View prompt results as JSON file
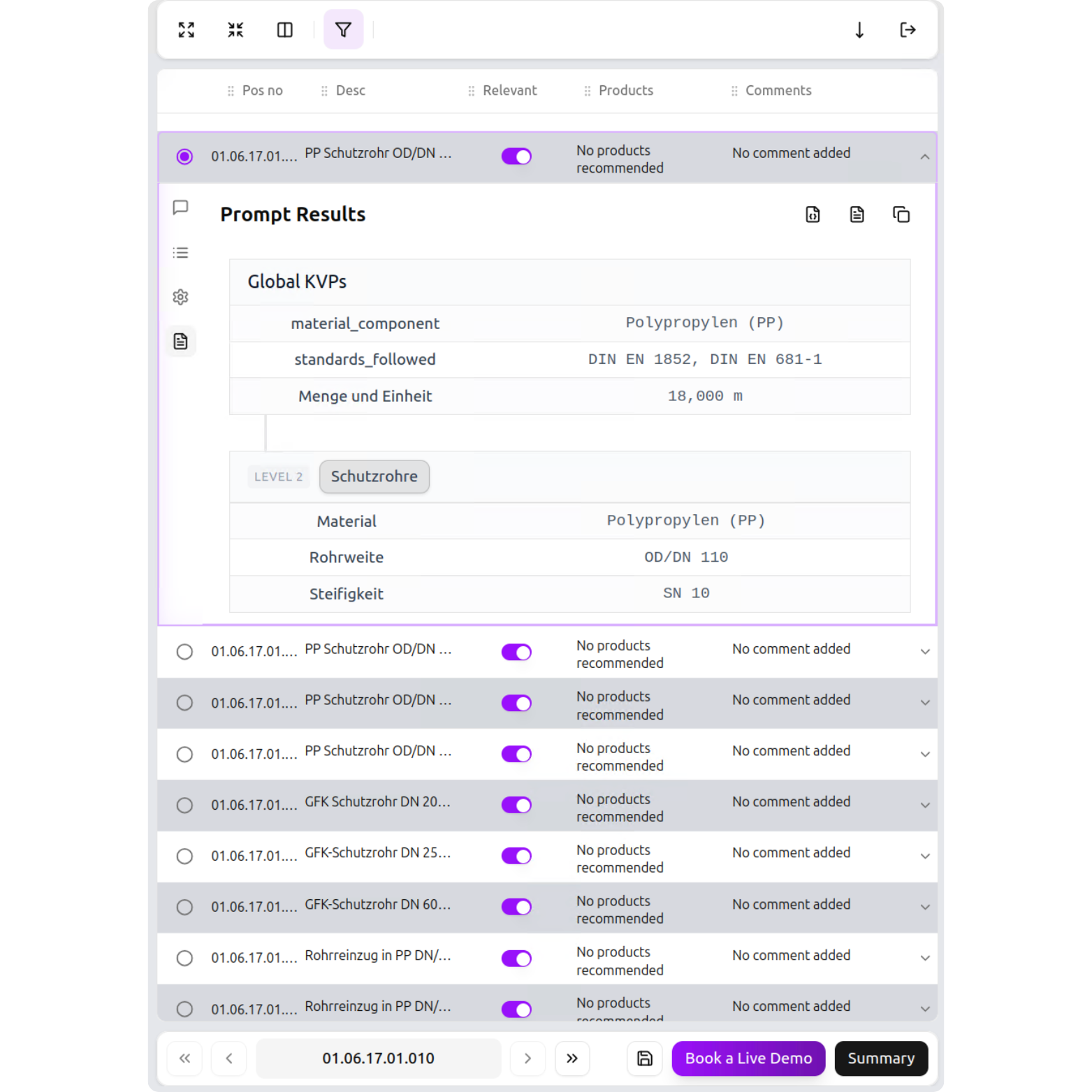Image resolution: width=1092 pixels, height=1092 pixels. point(813,214)
